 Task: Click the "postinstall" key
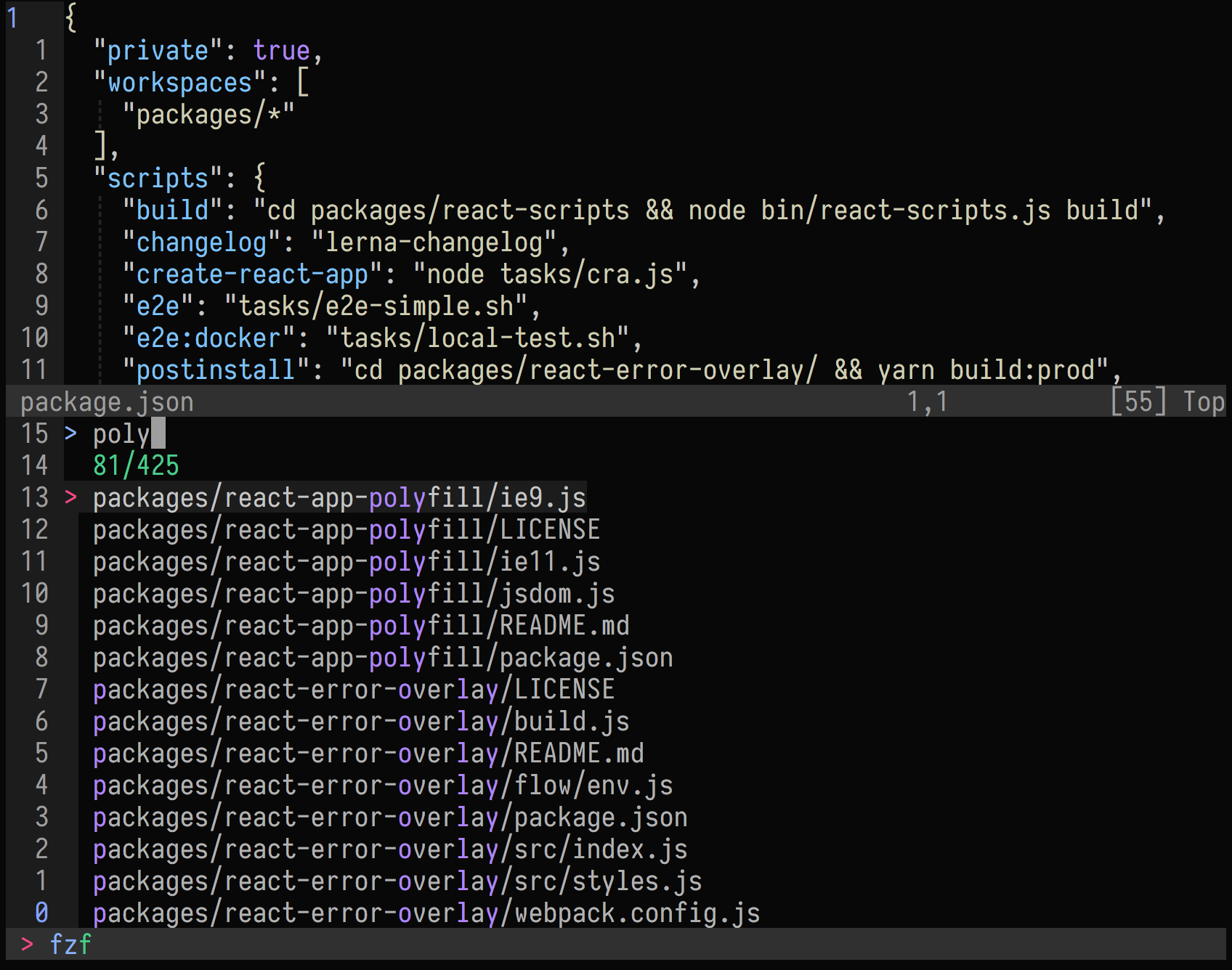pos(216,370)
